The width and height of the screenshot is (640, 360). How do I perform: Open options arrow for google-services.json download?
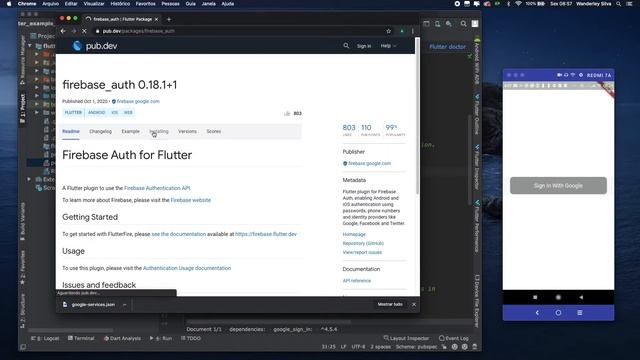124,304
